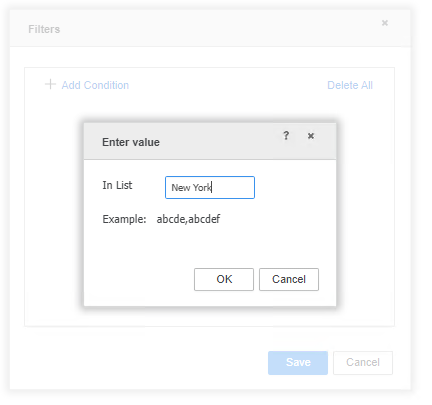Click empty space below the Example line

pyautogui.click(x=210, y=247)
